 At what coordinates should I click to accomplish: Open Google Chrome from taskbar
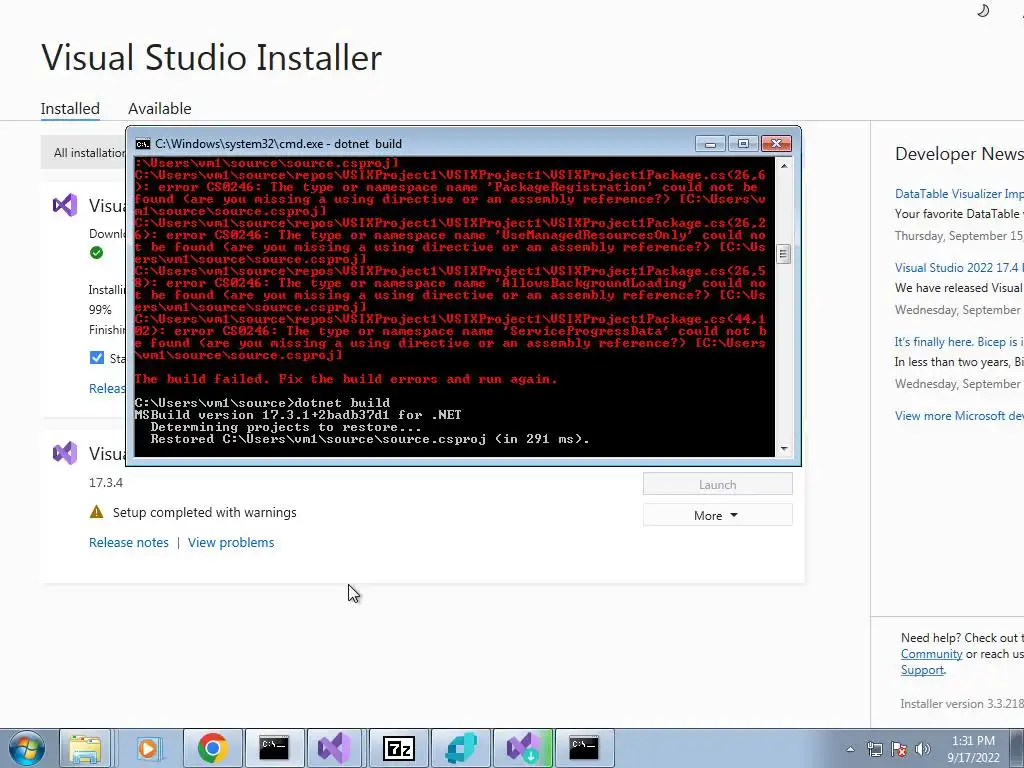tap(212, 748)
